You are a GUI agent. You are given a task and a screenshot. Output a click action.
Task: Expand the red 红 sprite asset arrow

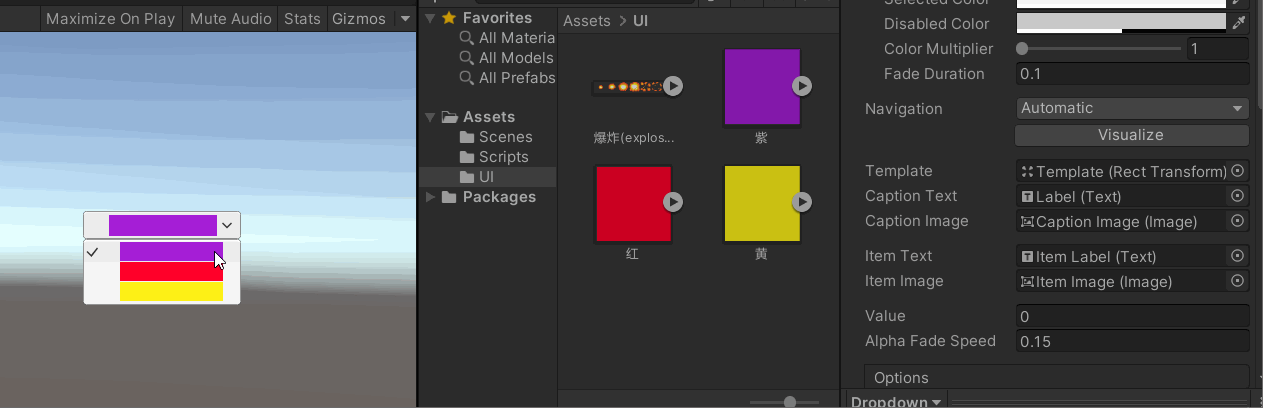(674, 202)
